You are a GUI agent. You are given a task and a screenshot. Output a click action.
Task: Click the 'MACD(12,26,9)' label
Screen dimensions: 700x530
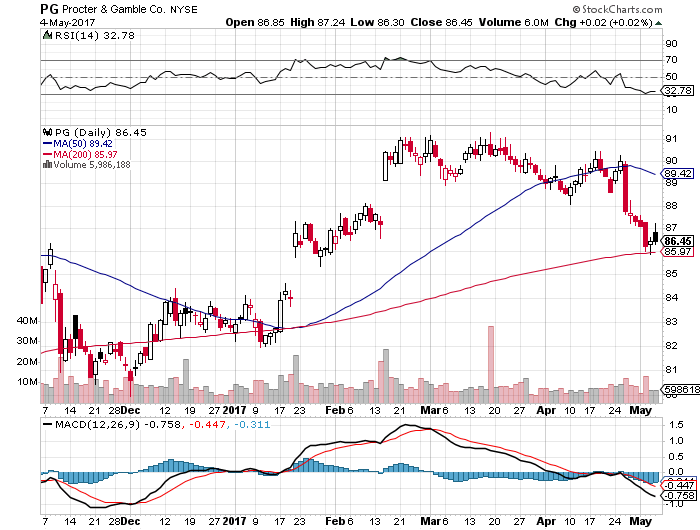point(97,424)
